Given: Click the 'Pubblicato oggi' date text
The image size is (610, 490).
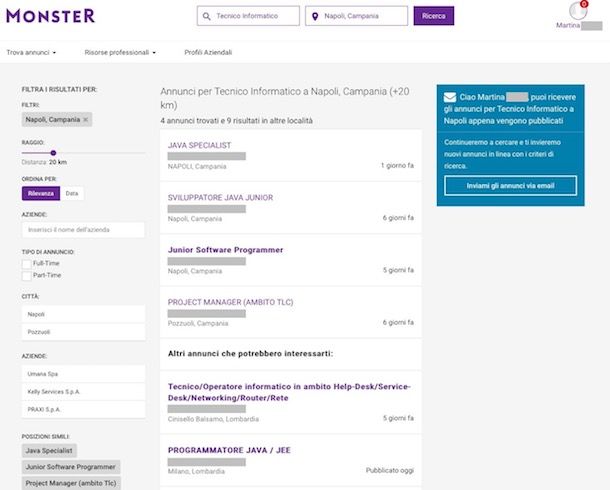Looking at the screenshot, I should coord(390,471).
